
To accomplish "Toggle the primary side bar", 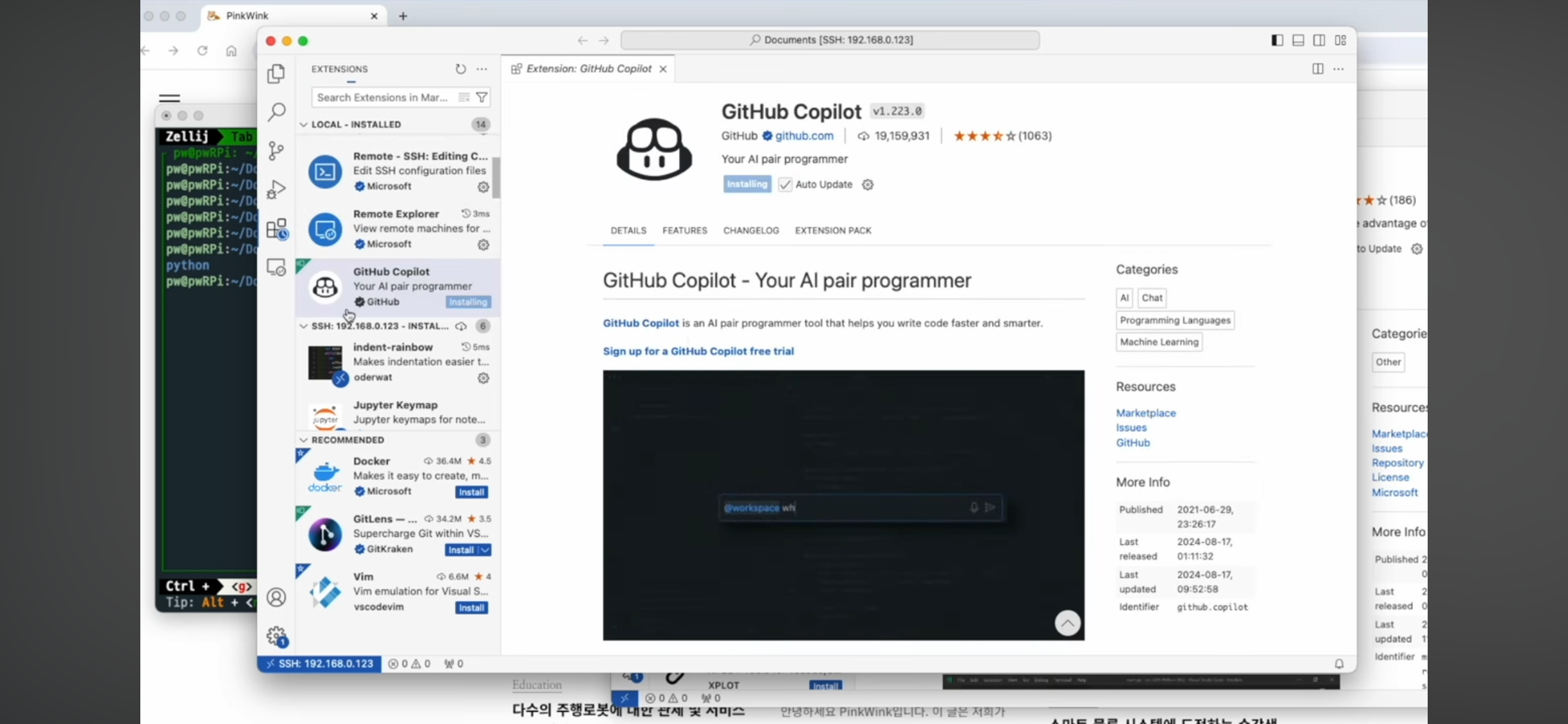I will pos(1277,40).
